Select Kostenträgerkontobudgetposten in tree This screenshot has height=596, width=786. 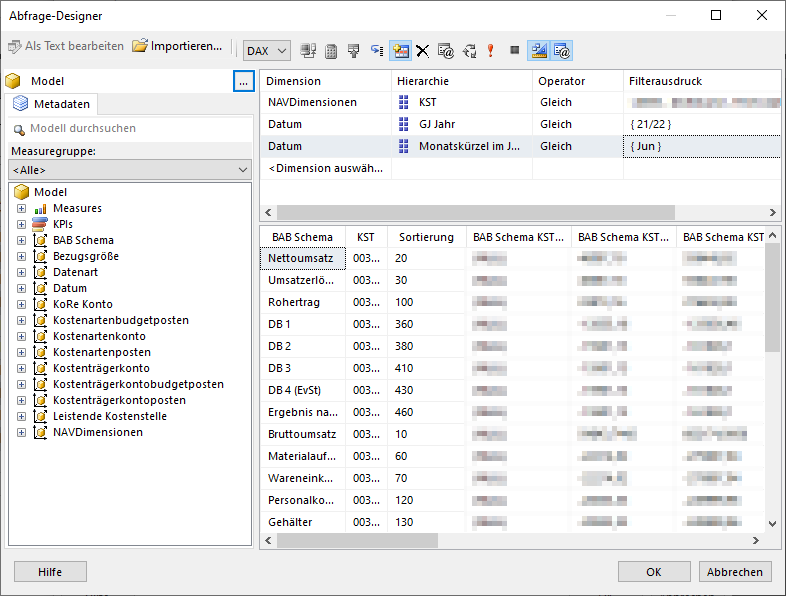138,384
